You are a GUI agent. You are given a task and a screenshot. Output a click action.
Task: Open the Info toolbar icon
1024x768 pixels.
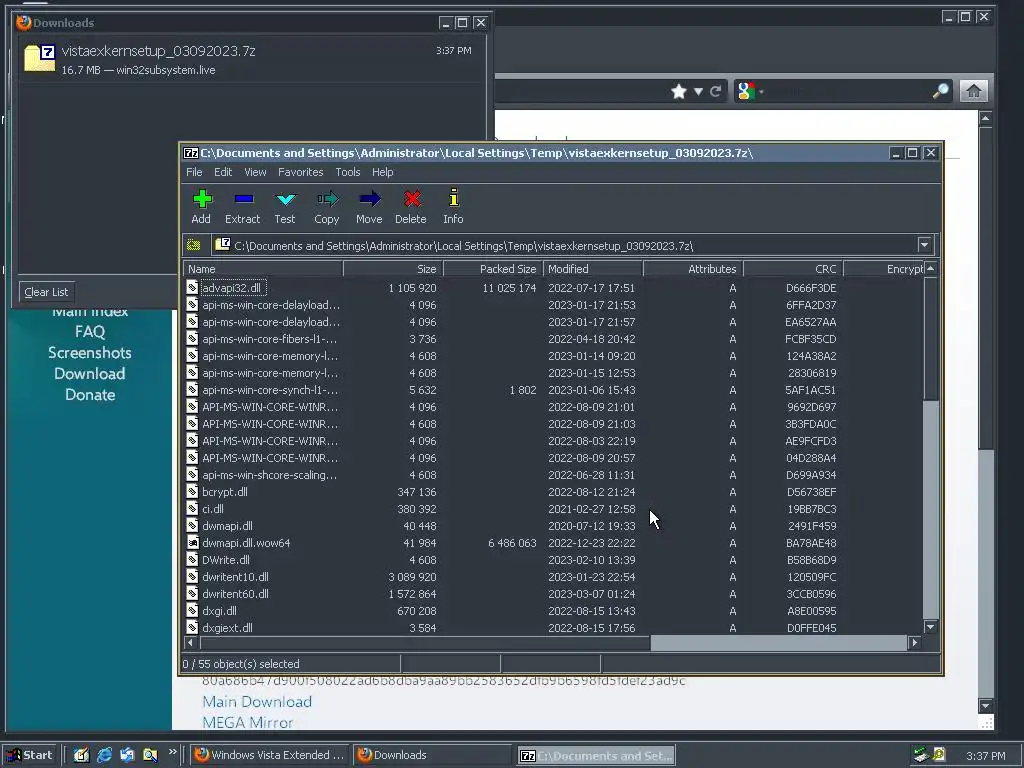coord(453,199)
